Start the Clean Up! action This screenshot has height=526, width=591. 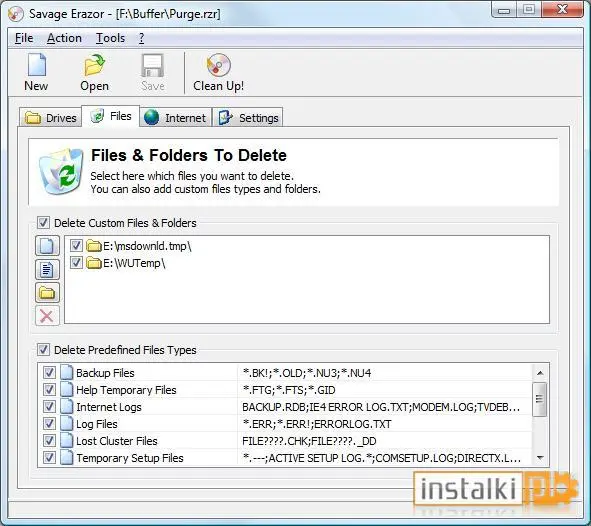pyautogui.click(x=218, y=73)
